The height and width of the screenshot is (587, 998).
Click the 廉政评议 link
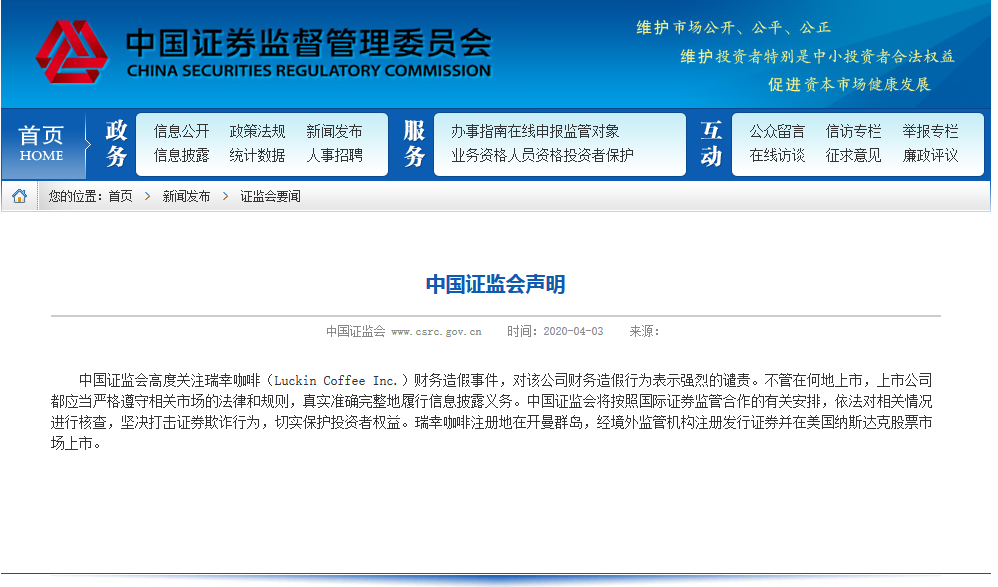930,155
